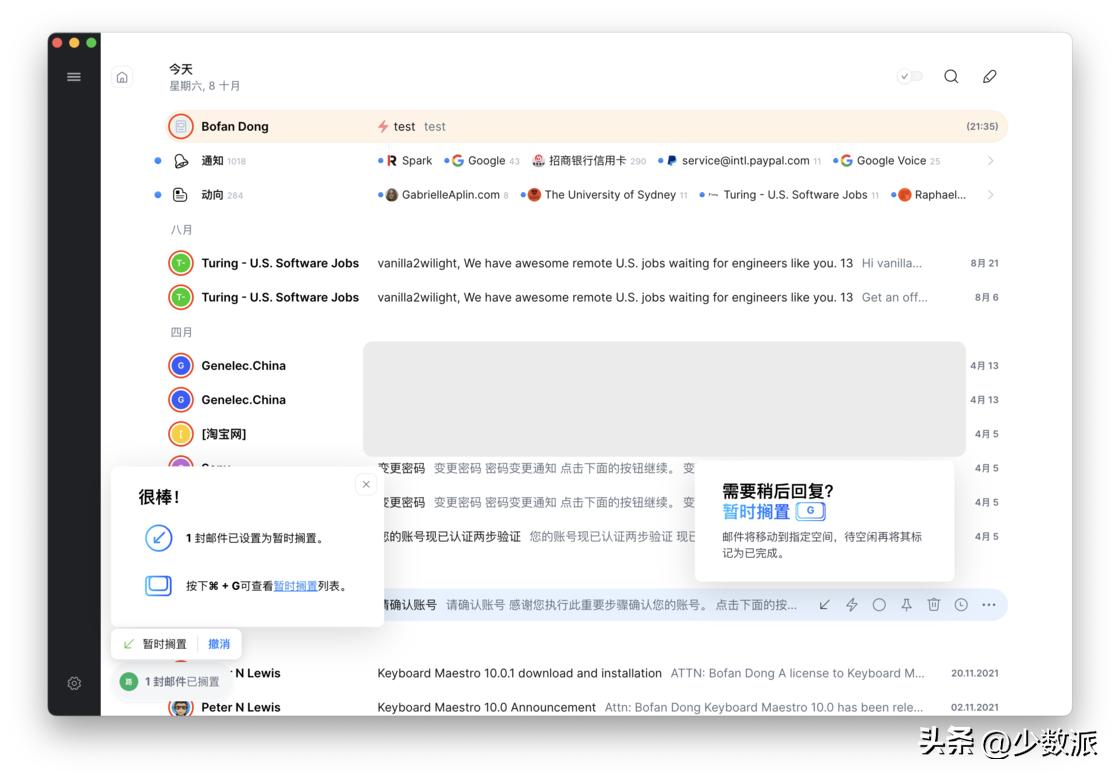Screen dimensions: 1120x779
Task: Open quick actions with the lightning icon
Action: pos(852,604)
